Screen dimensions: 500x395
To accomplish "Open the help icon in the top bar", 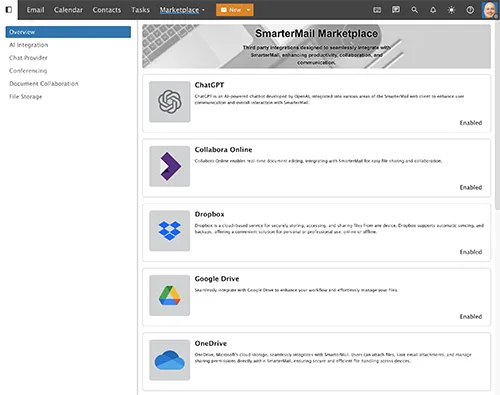I will tap(470, 10).
